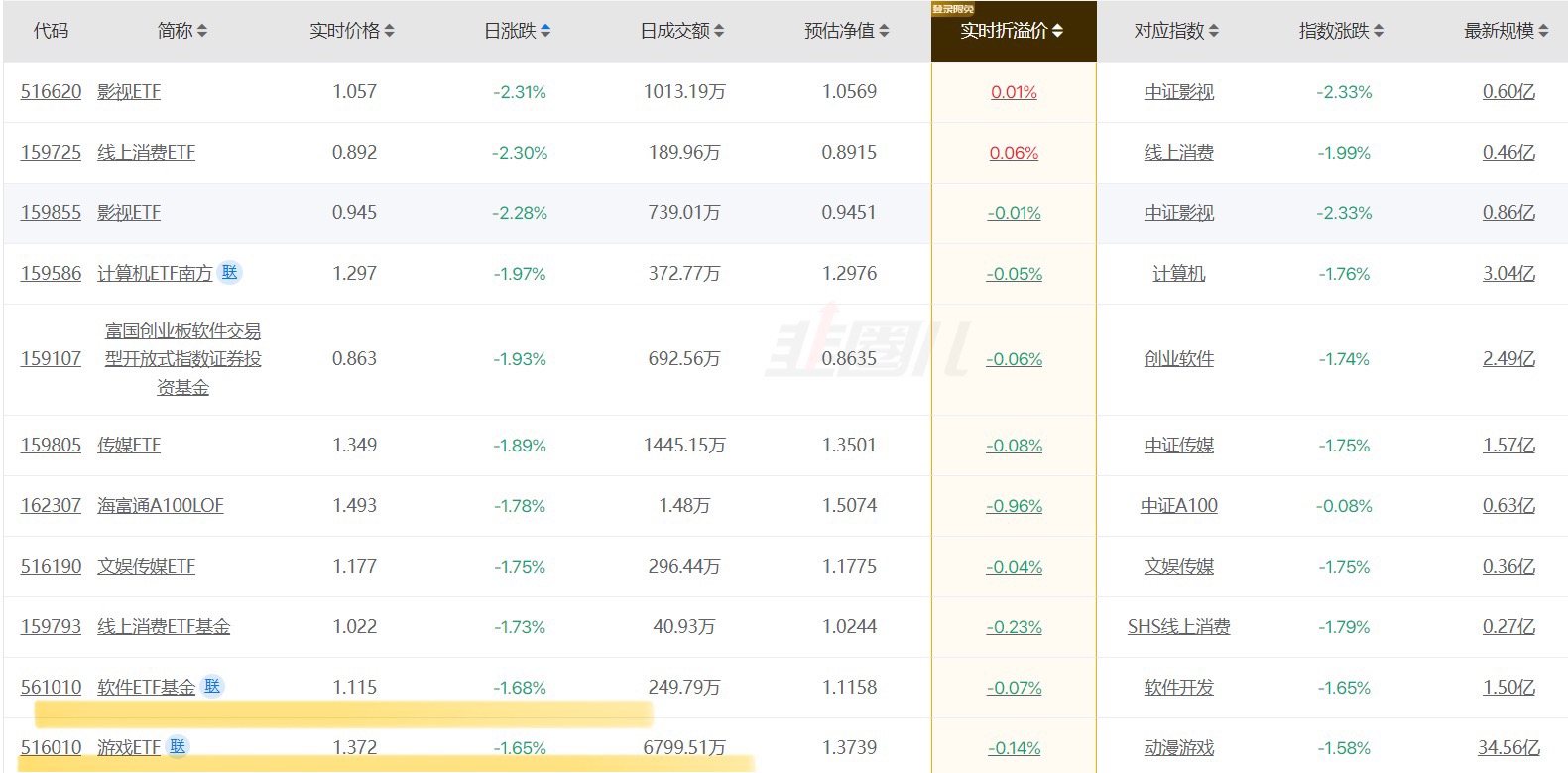Open SHS线上消费 index link
1568x773 pixels.
(x=1179, y=627)
